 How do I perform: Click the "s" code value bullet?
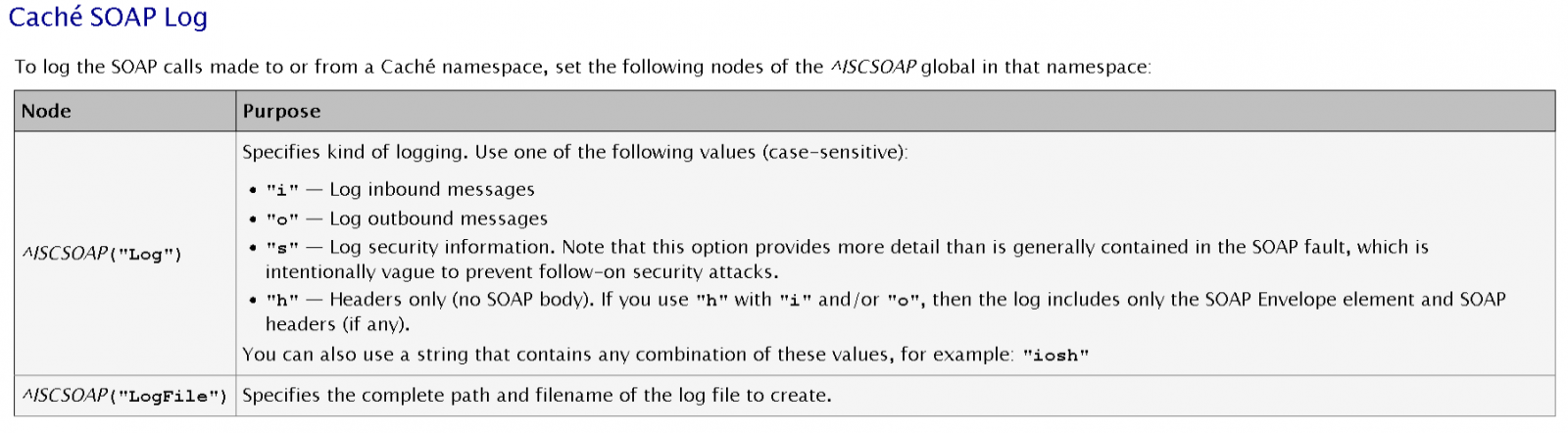282,248
